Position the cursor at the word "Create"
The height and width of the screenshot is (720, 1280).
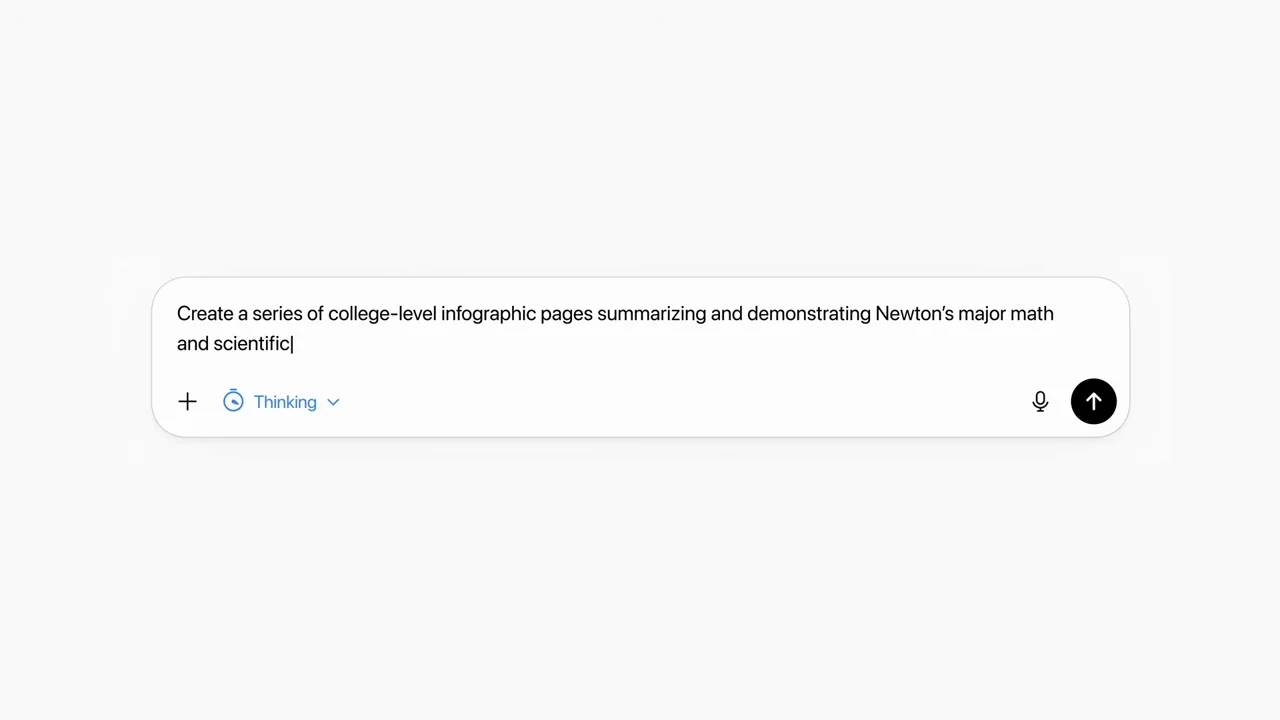[205, 314]
